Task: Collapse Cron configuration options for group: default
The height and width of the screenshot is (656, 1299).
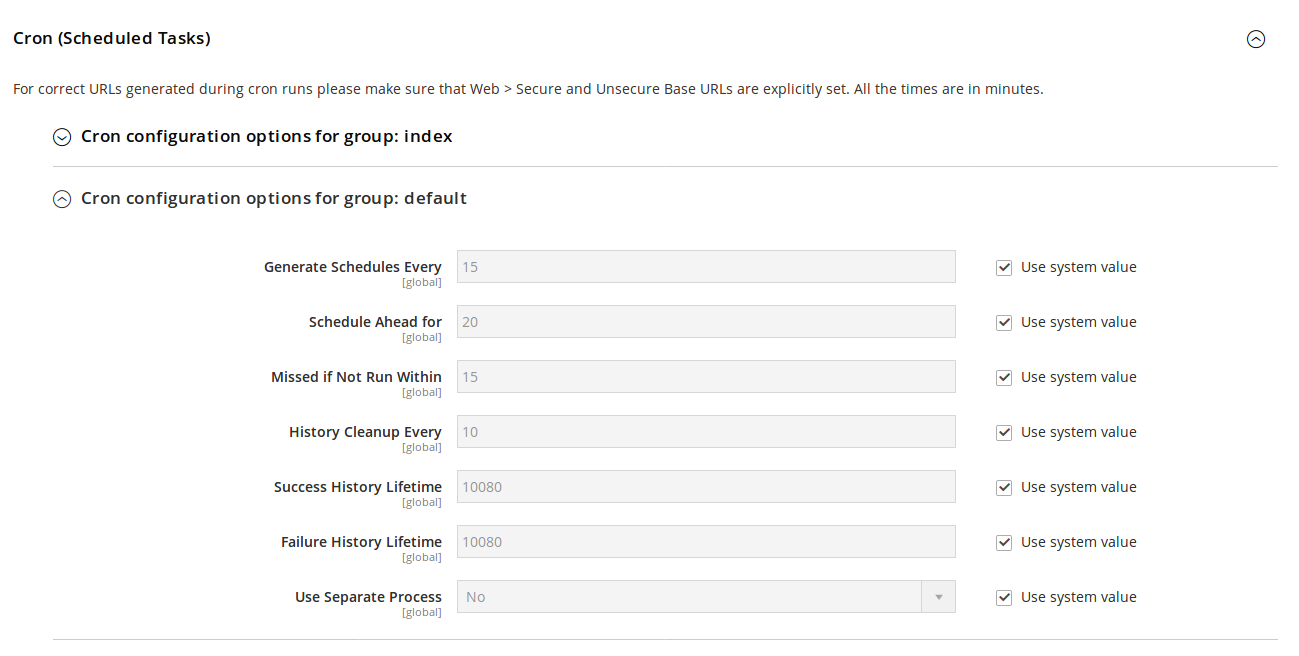Action: tap(273, 198)
